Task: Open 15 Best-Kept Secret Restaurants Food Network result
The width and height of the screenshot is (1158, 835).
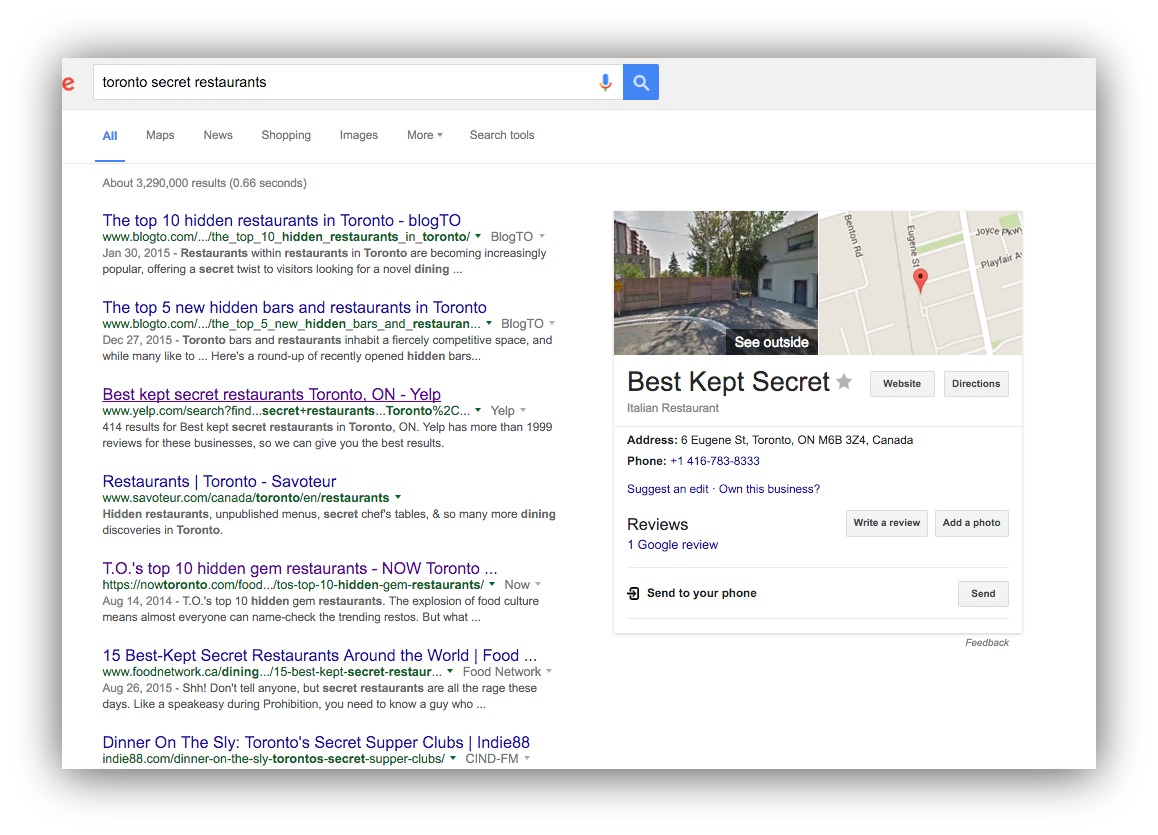Action: 320,656
